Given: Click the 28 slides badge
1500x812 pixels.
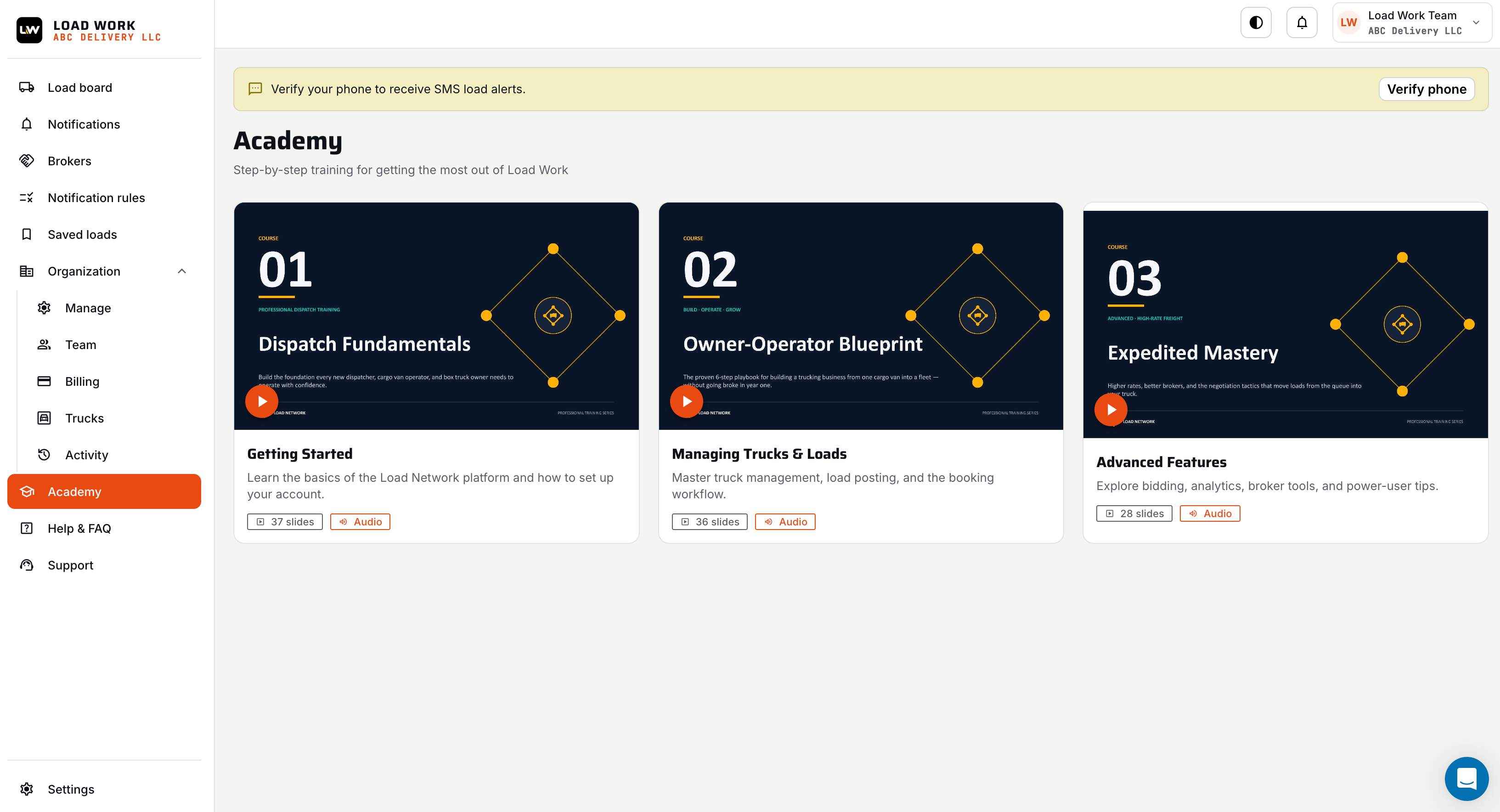Looking at the screenshot, I should point(1134,514).
